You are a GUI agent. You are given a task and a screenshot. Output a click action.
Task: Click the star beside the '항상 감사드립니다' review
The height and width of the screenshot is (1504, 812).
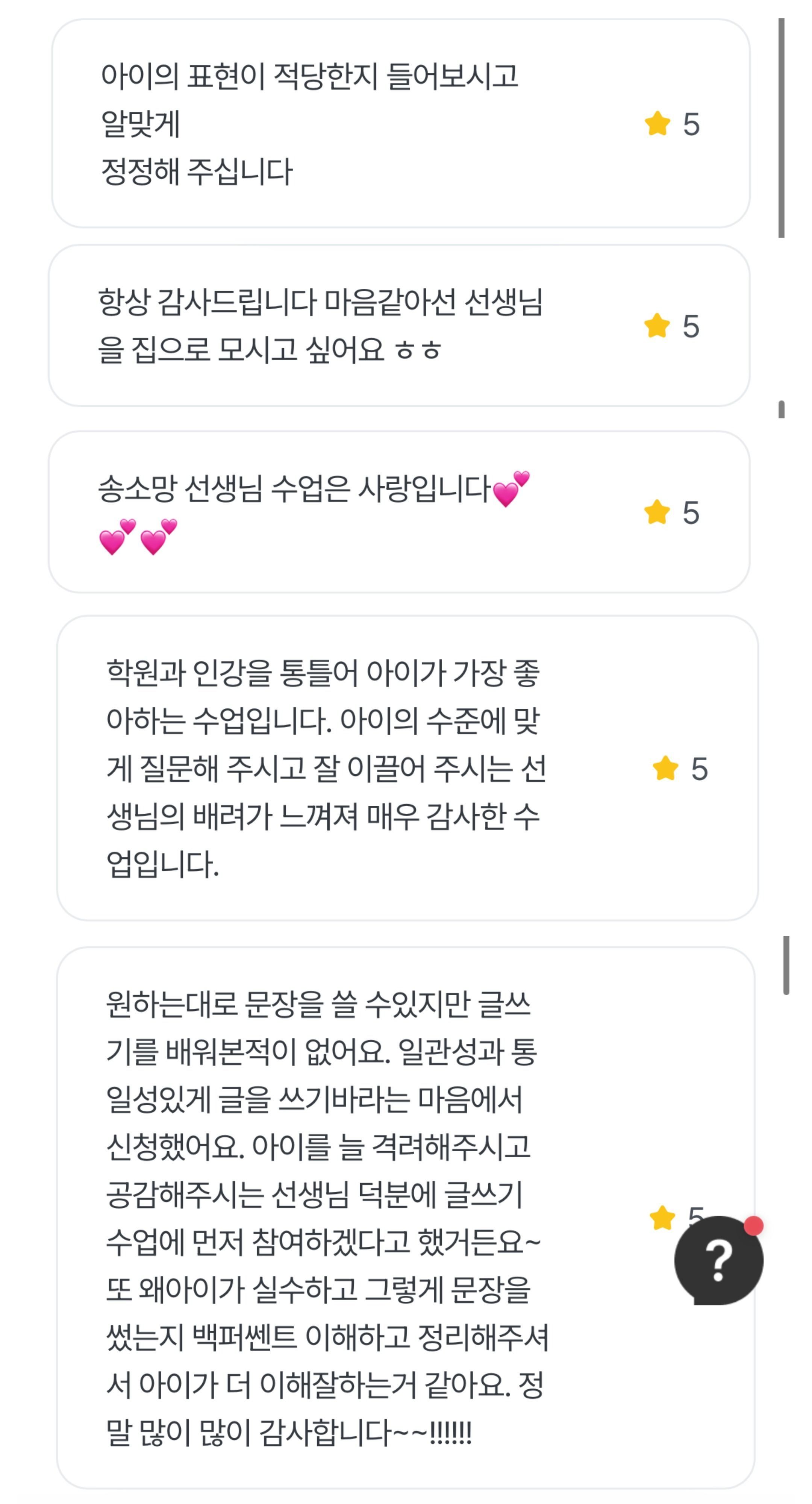pyautogui.click(x=657, y=326)
